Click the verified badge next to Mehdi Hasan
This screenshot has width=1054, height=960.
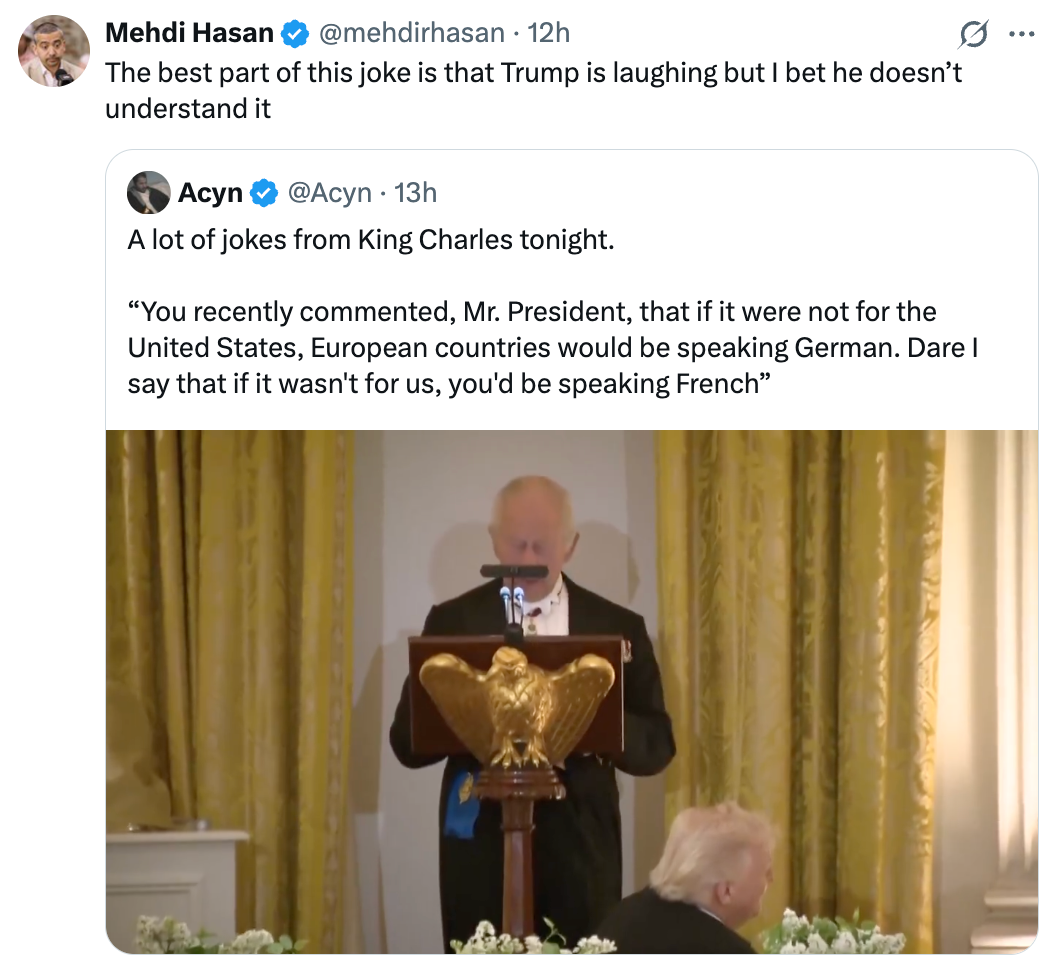[x=293, y=32]
